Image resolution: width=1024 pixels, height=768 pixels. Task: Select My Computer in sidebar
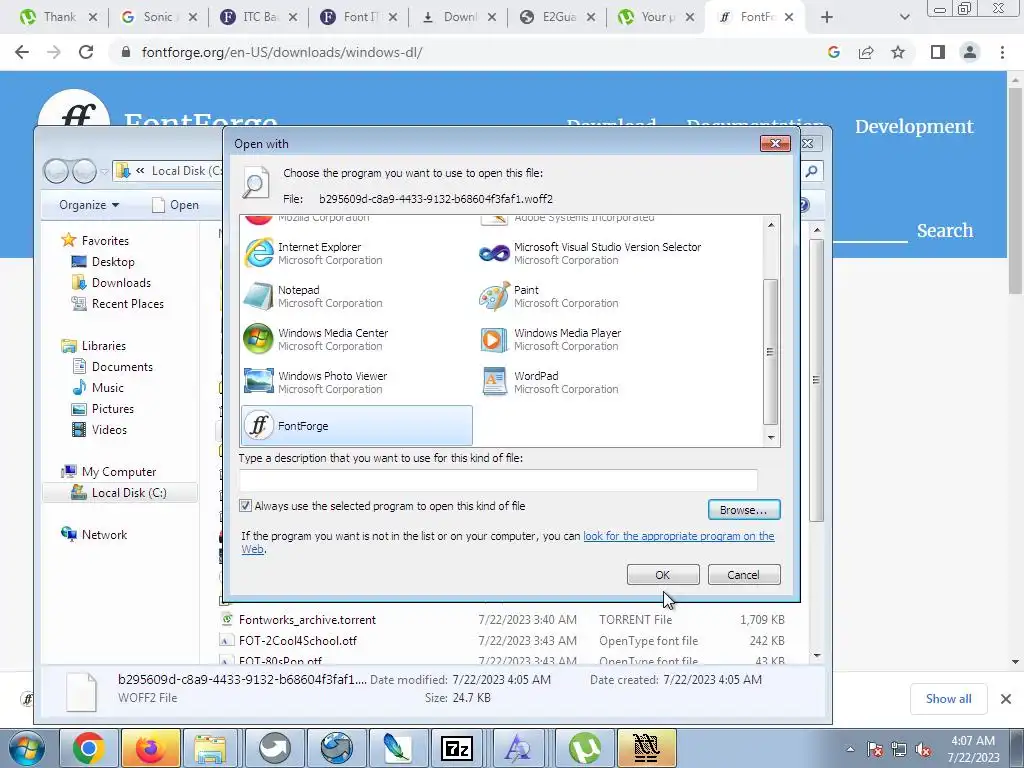pos(109,472)
